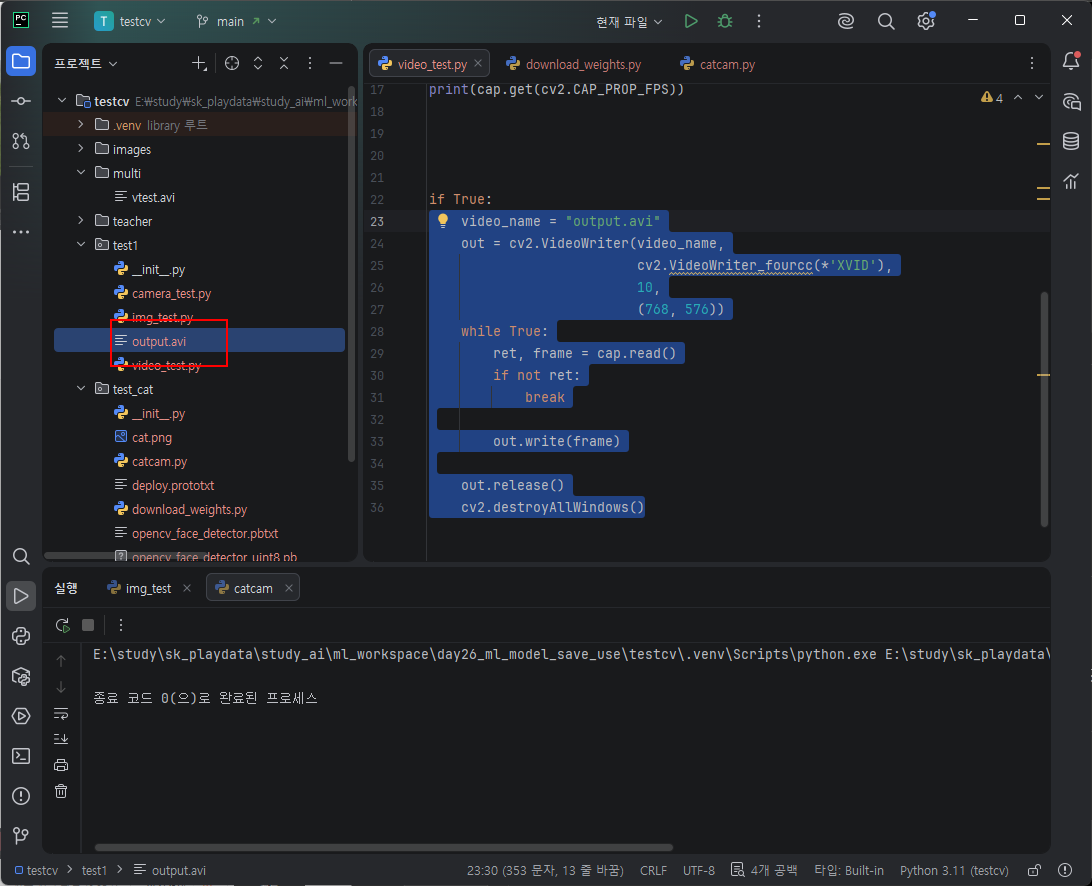
Task: Toggle soft-wrap in run console
Action: pos(61,713)
